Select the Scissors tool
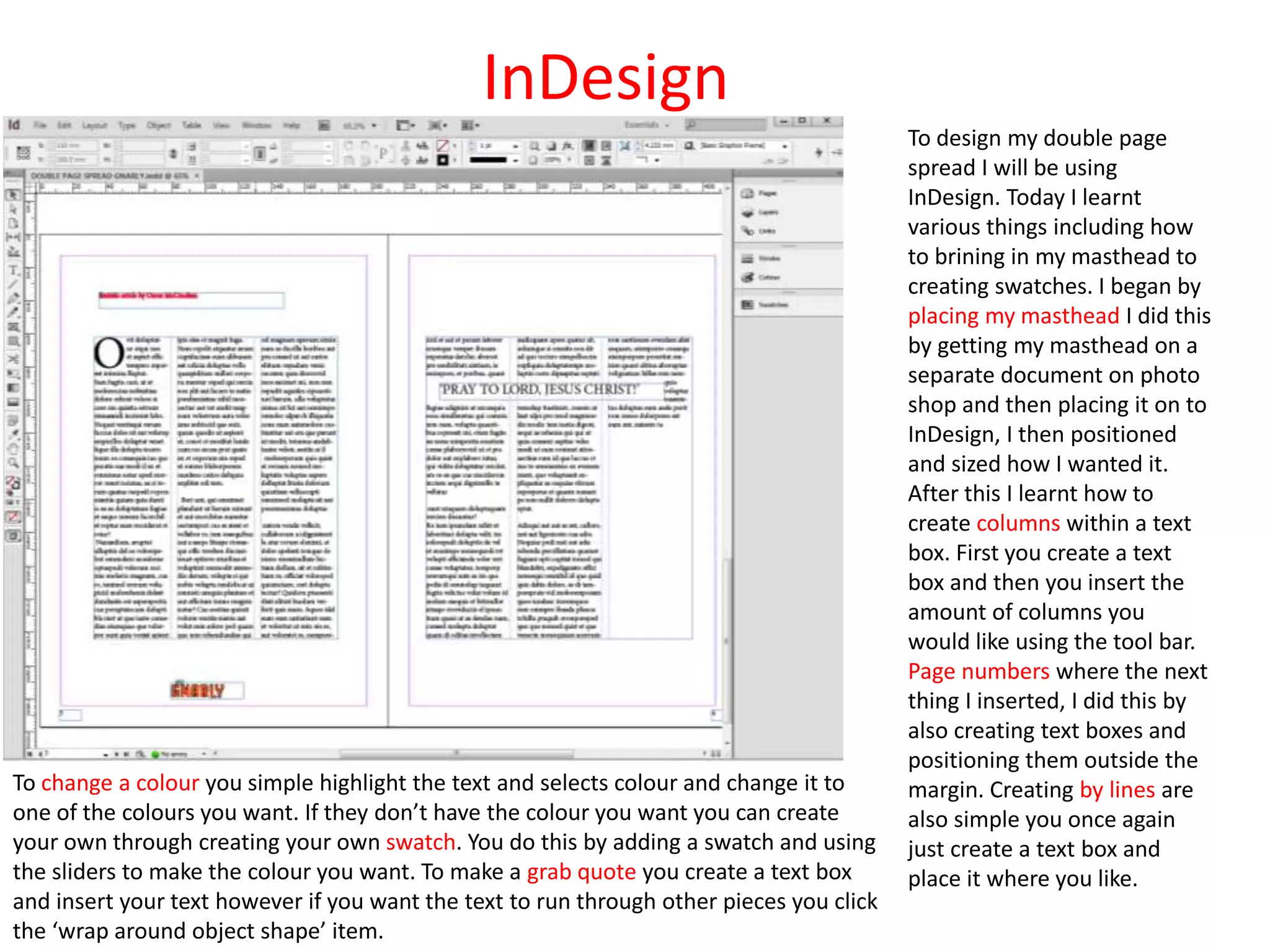The width and height of the screenshot is (1270, 952). (x=13, y=359)
